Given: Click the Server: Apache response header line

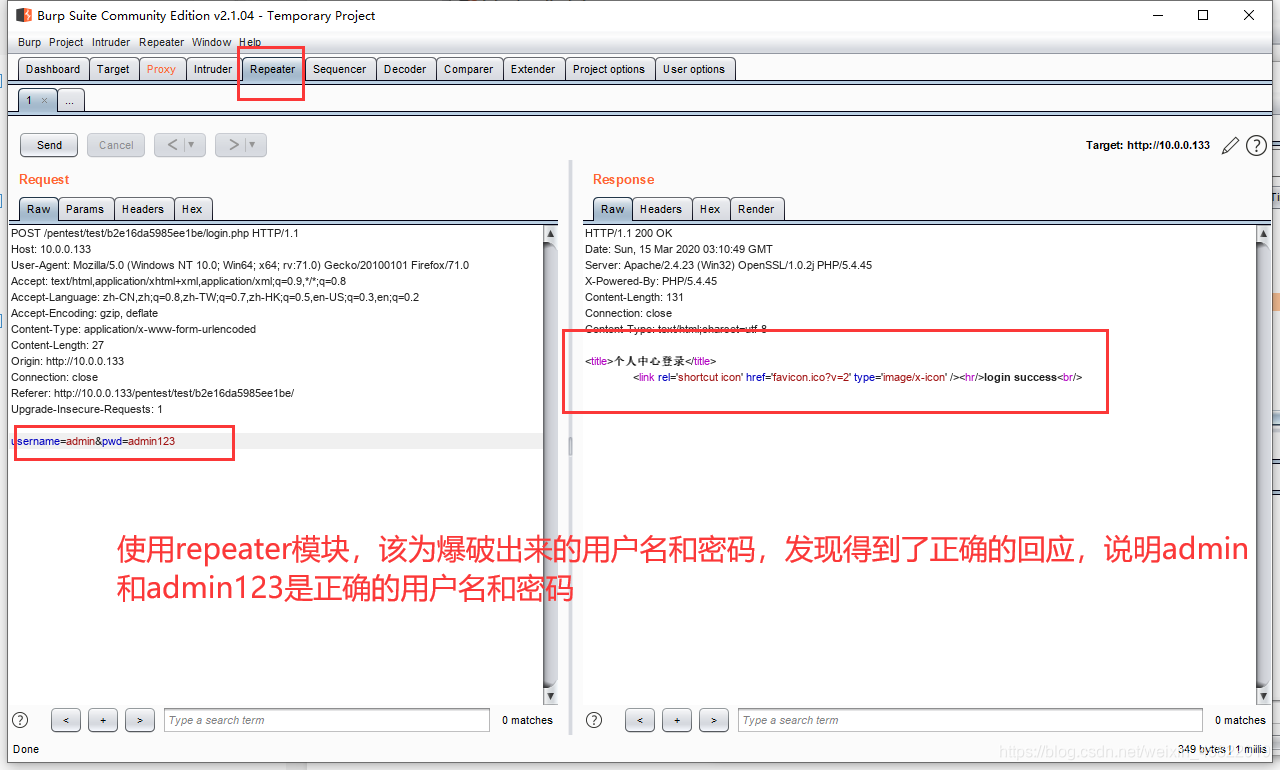Looking at the screenshot, I should pos(728,265).
